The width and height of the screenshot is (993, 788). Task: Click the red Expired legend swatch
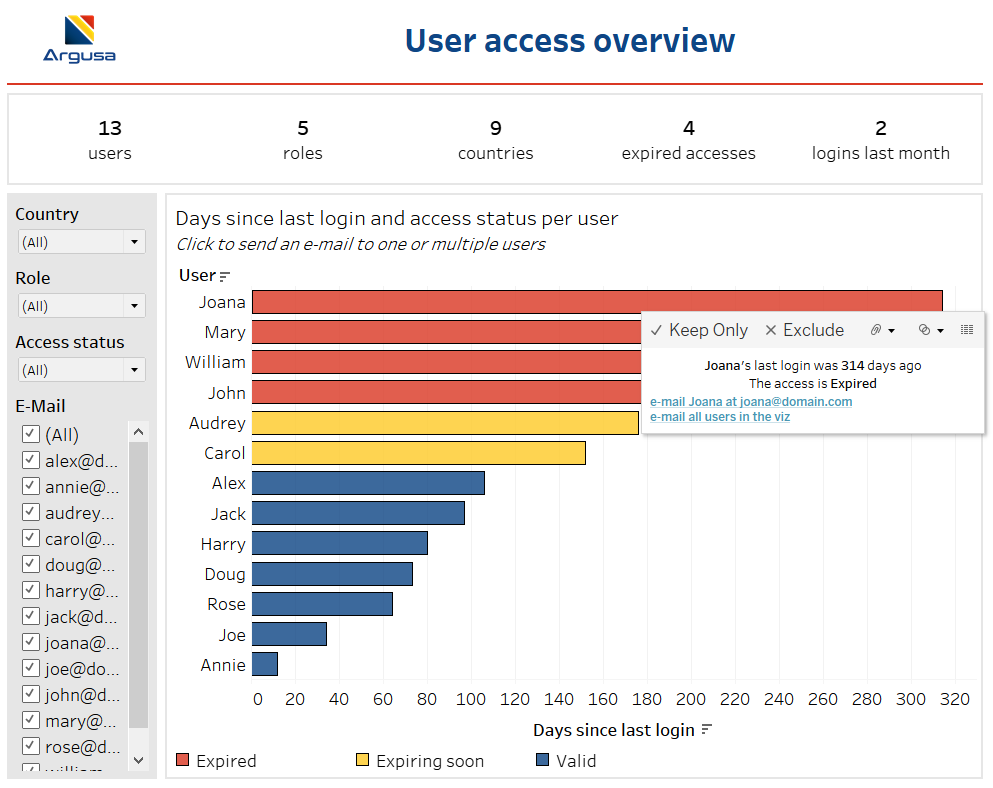tap(183, 760)
